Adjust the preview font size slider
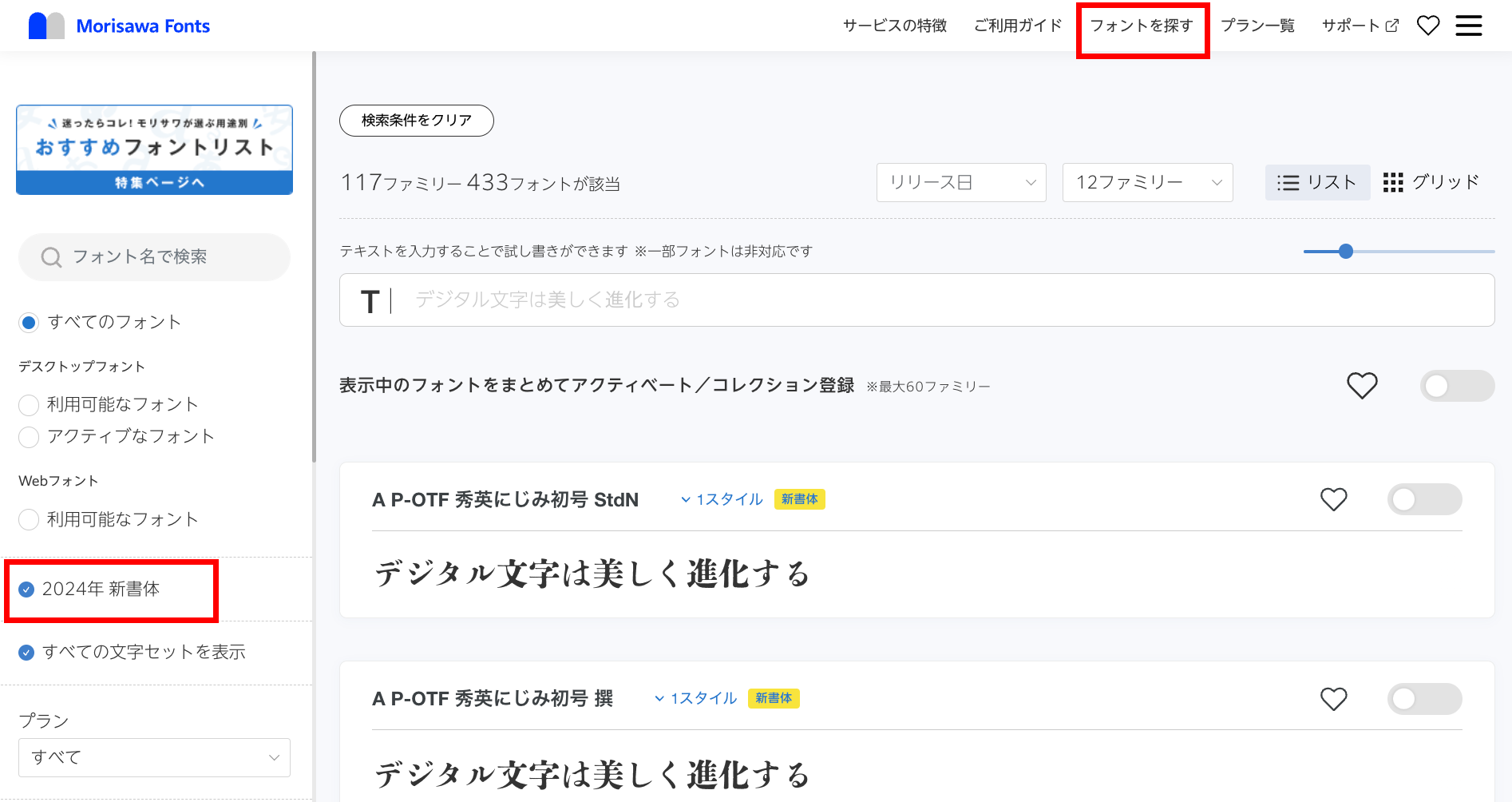 click(x=1346, y=252)
